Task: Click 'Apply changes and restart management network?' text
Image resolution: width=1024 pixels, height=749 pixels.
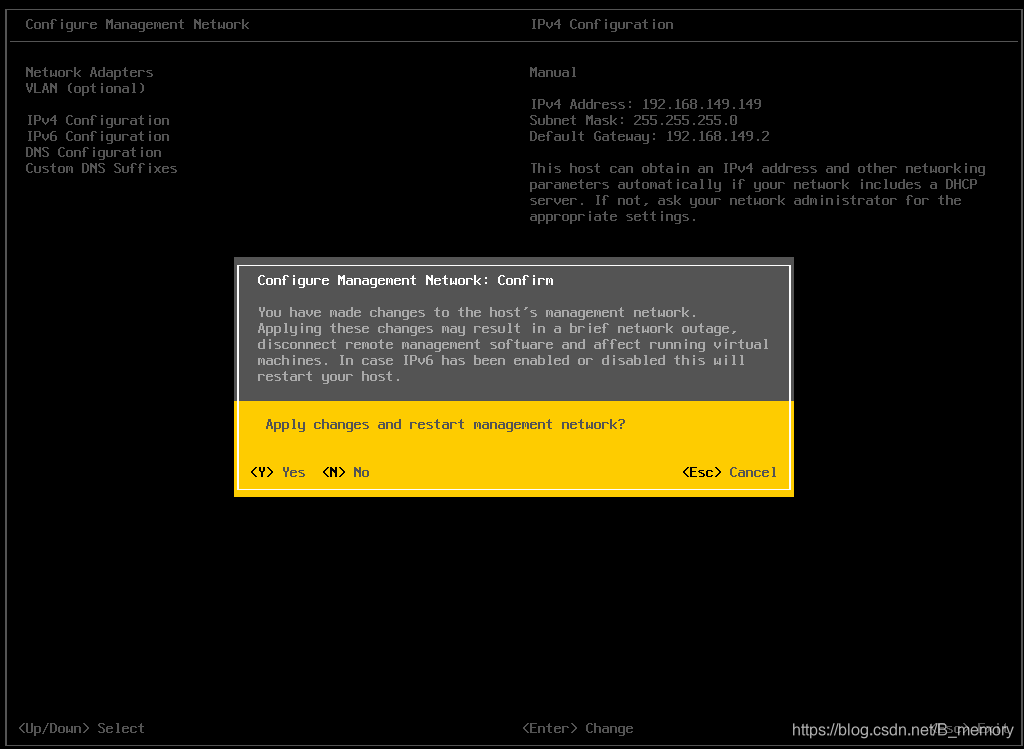Action: (445, 424)
